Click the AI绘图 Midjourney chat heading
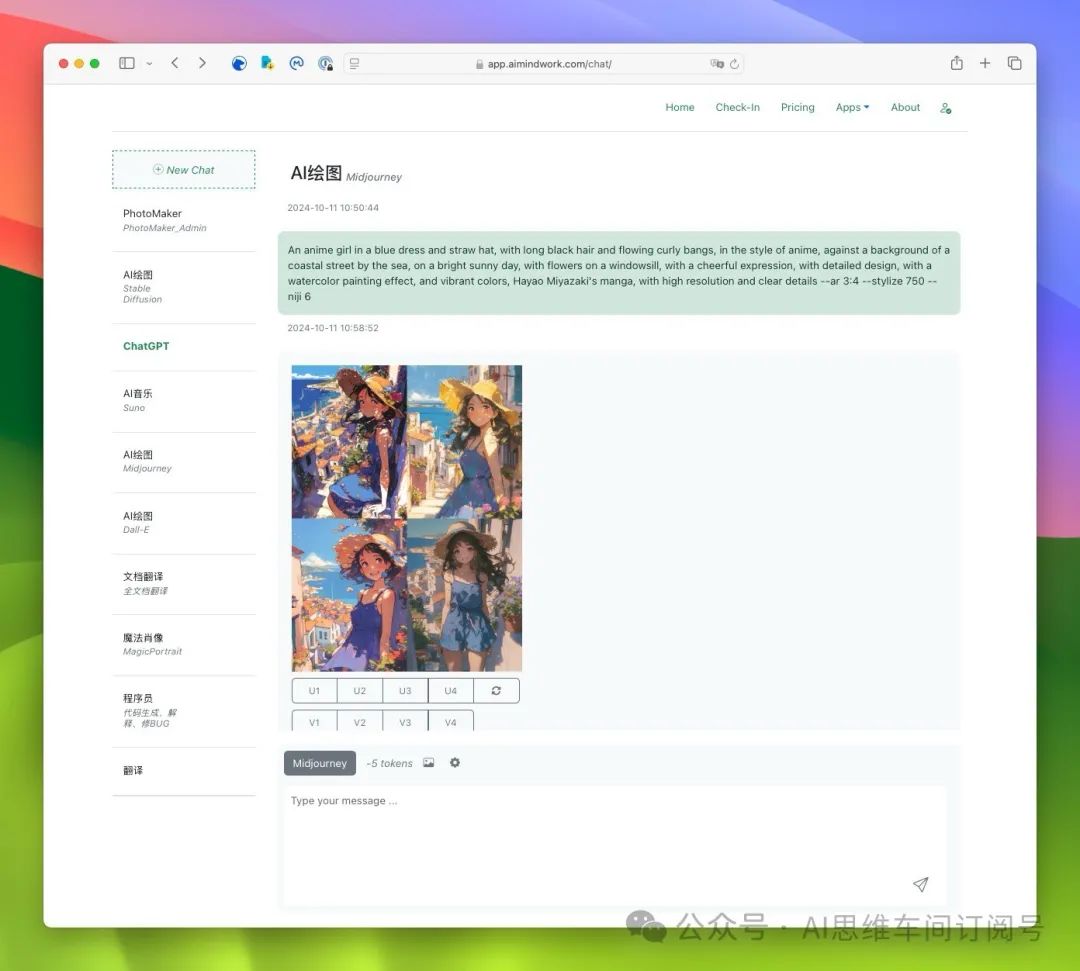Screen dimensions: 1080x971 point(346,174)
